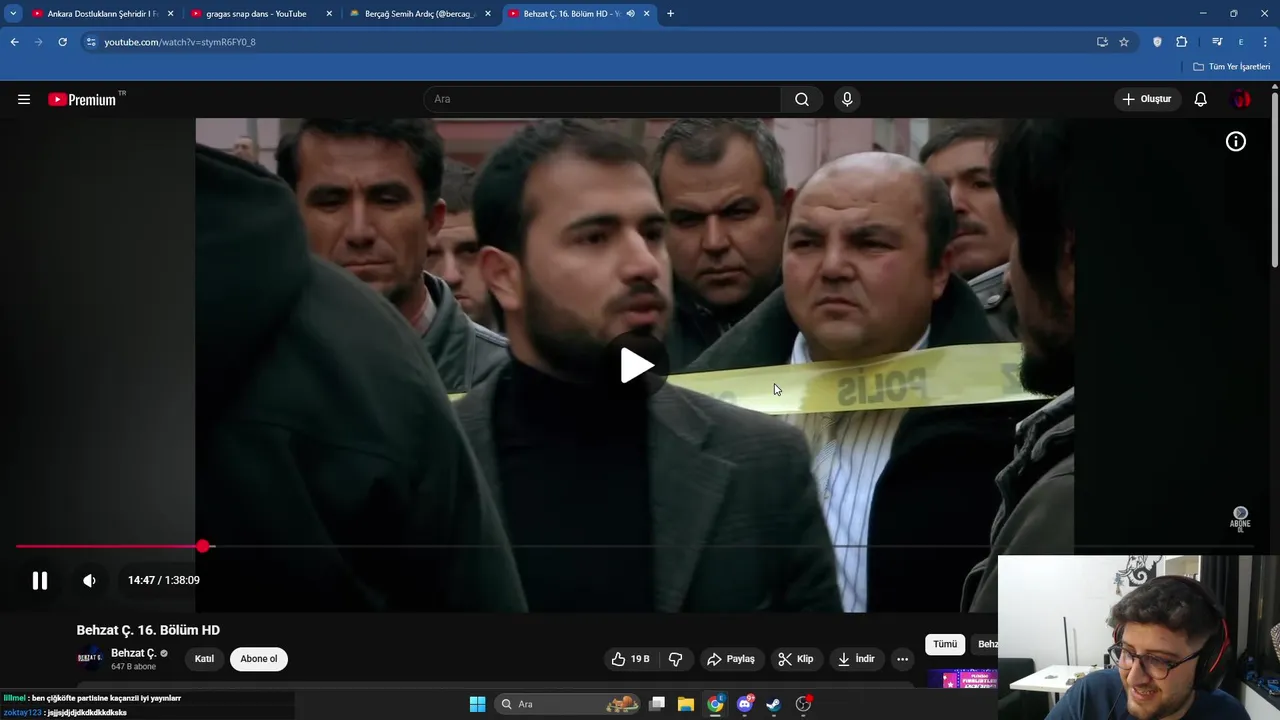Show video info card icon
The width and height of the screenshot is (1280, 720).
click(x=1236, y=142)
